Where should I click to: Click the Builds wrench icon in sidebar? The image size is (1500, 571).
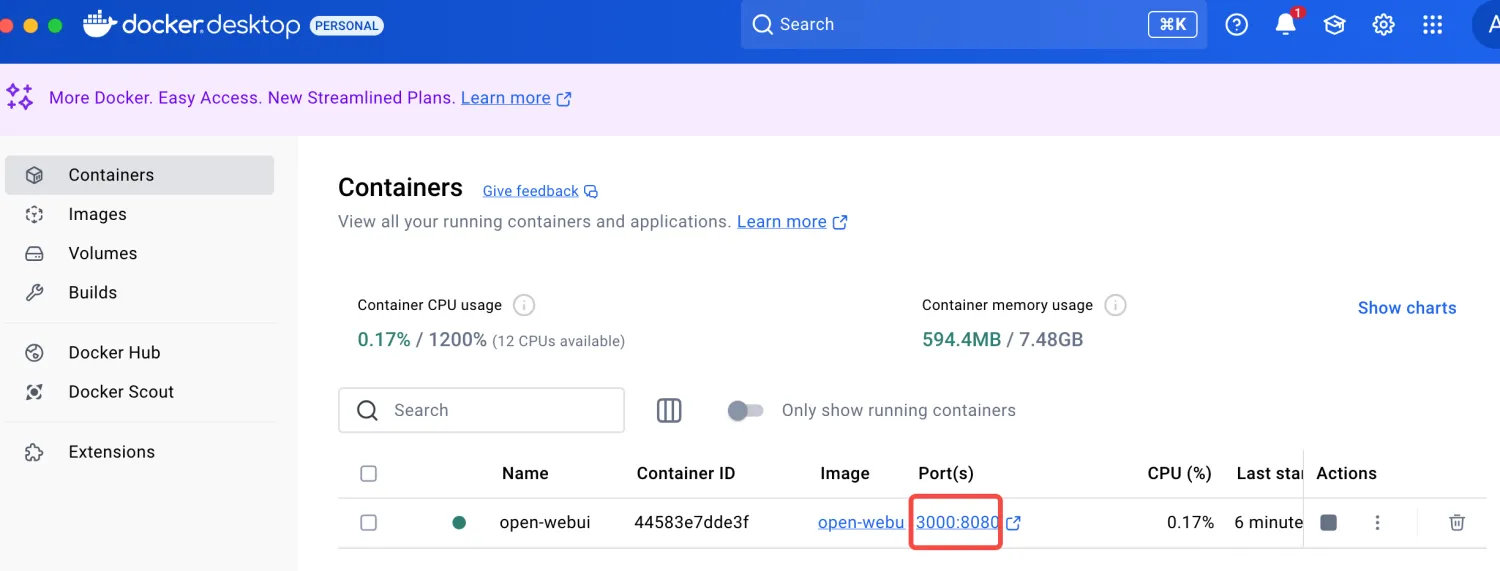click(34, 293)
